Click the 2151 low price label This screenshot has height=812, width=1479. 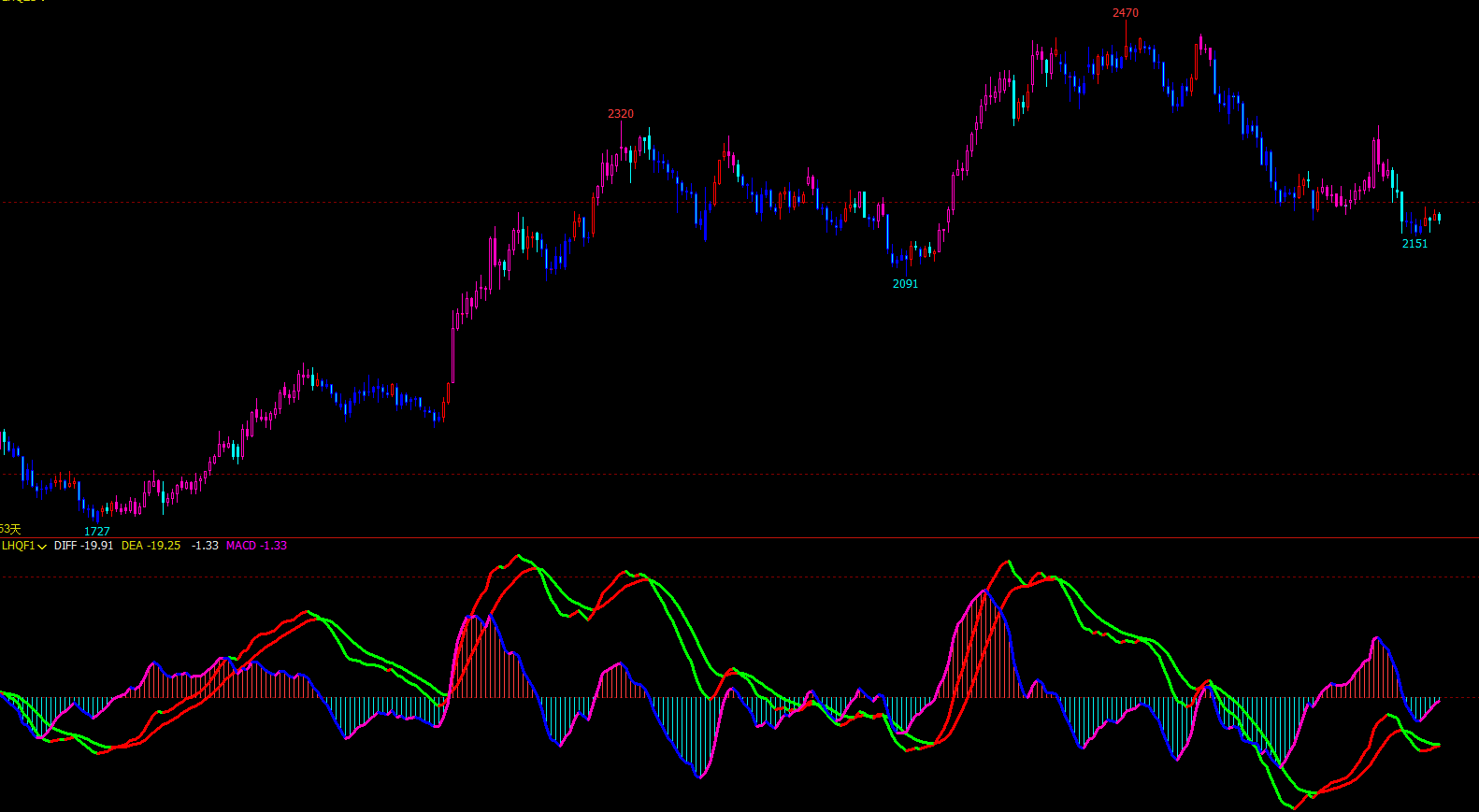1414,244
